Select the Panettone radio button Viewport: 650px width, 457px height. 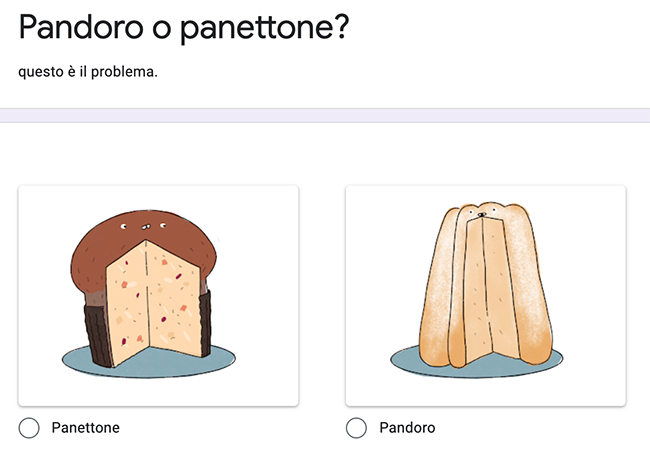(30, 428)
